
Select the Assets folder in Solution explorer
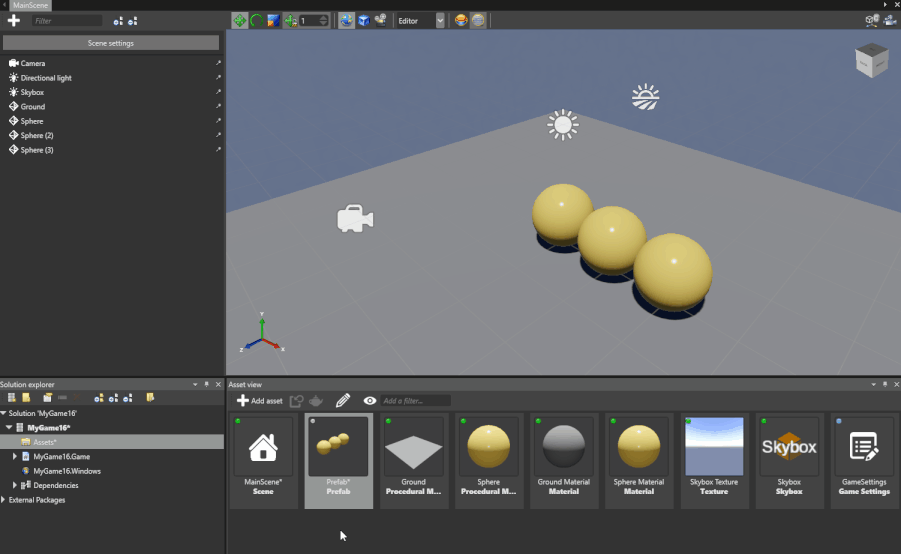pos(44,441)
